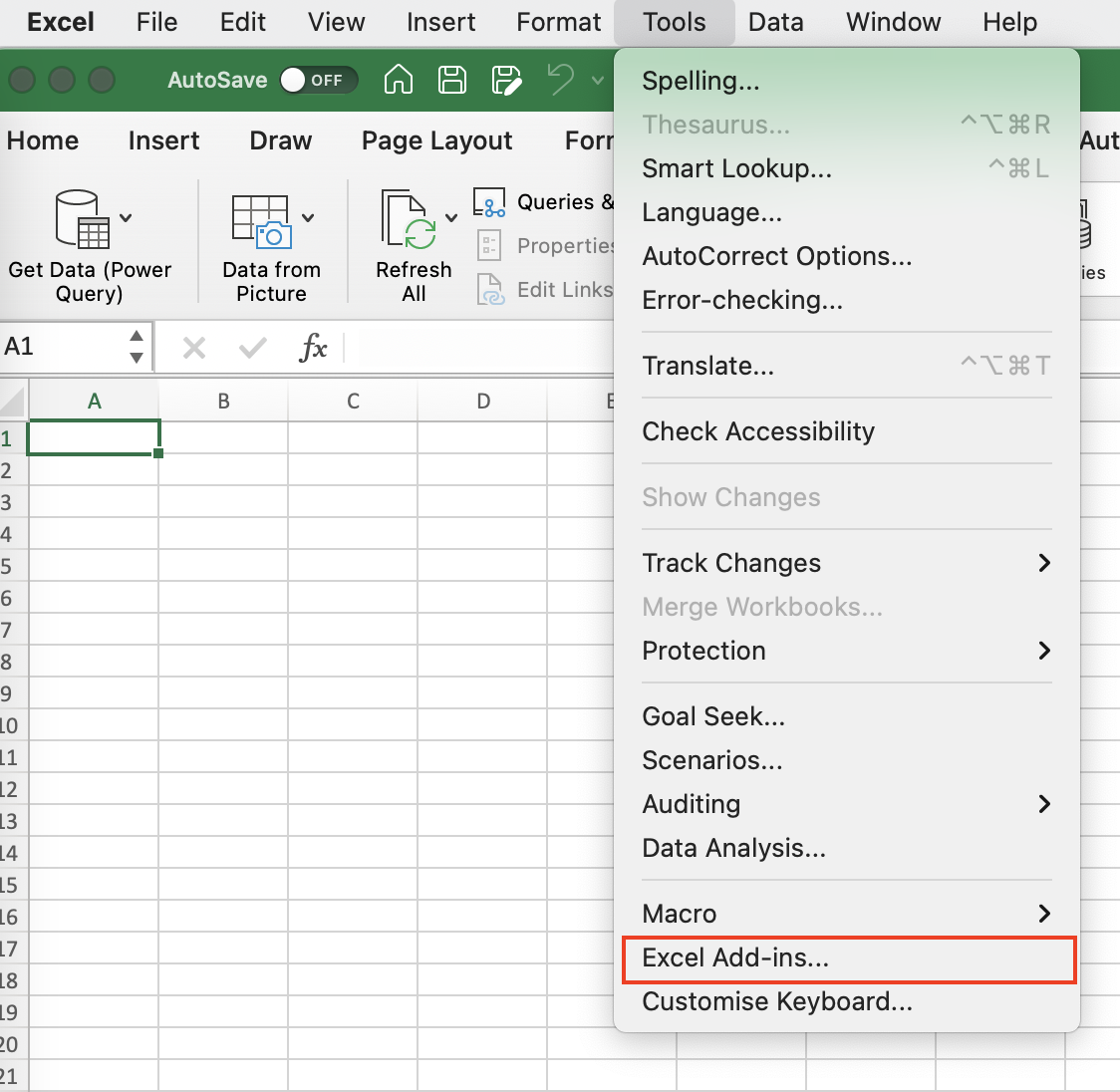This screenshot has width=1120, height=1092.
Task: Click the confirm checkmark in formula bar
Action: [253, 349]
